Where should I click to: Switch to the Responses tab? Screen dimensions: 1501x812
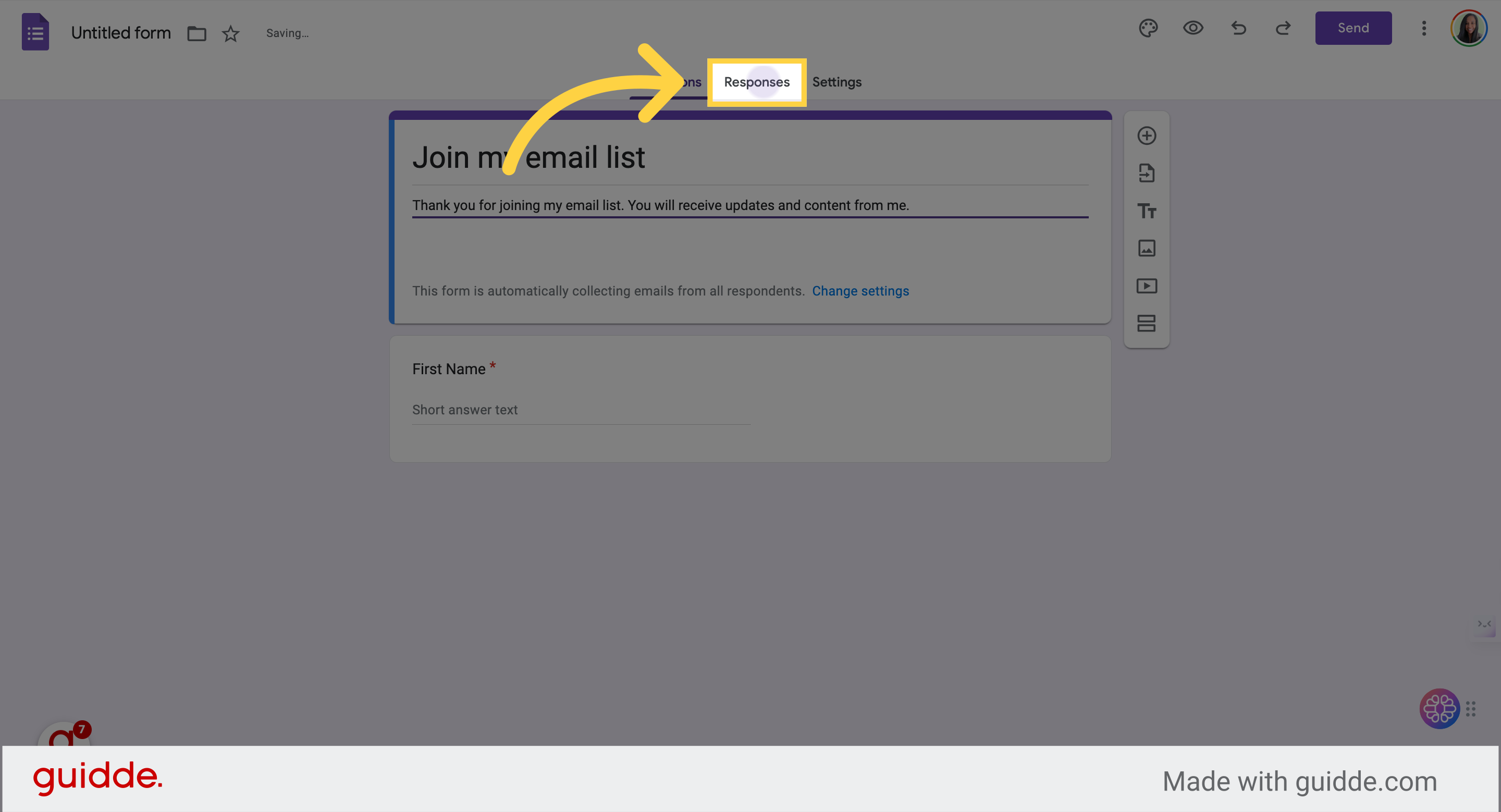[x=756, y=82]
